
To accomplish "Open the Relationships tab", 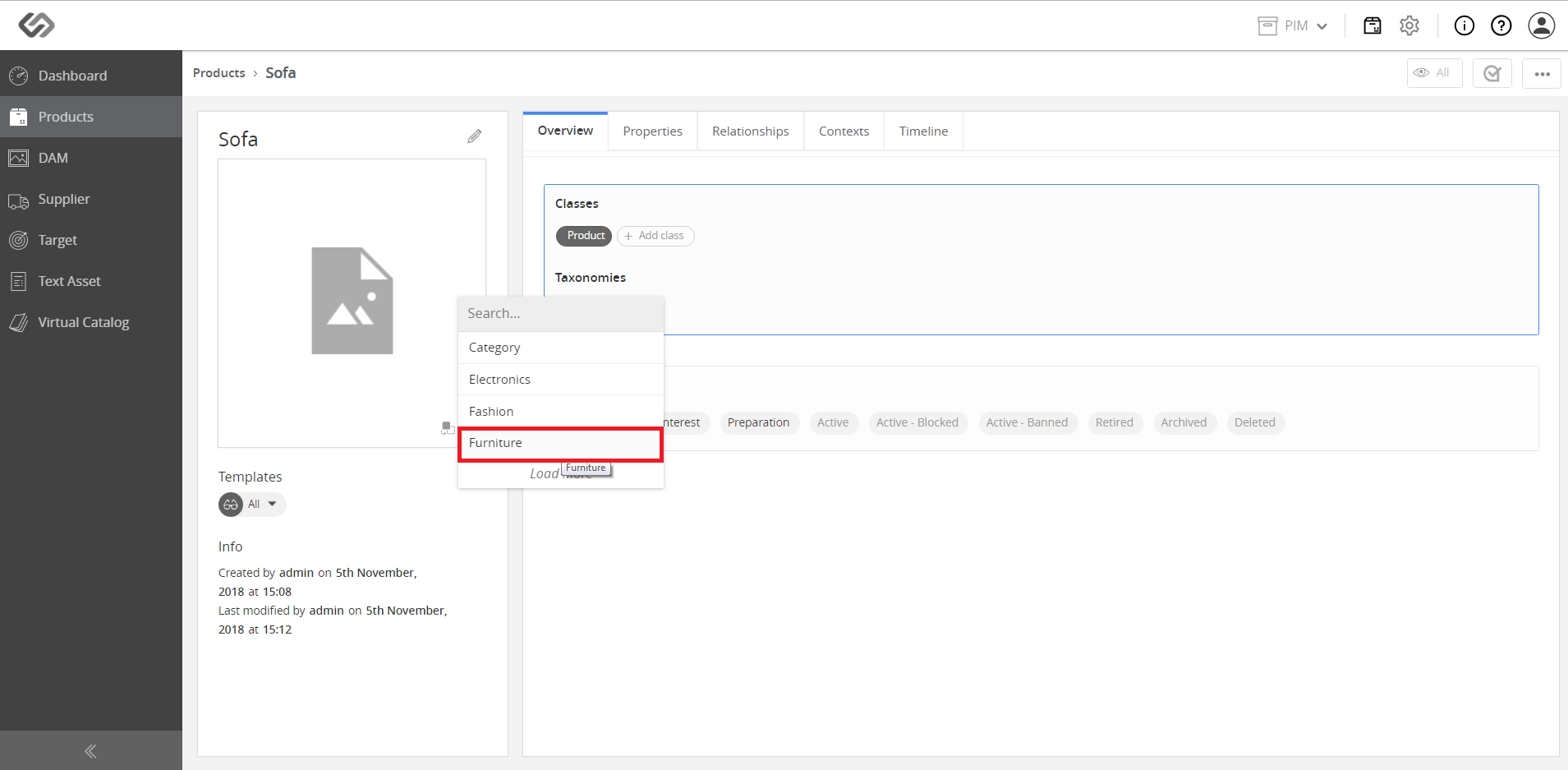I will click(x=751, y=131).
